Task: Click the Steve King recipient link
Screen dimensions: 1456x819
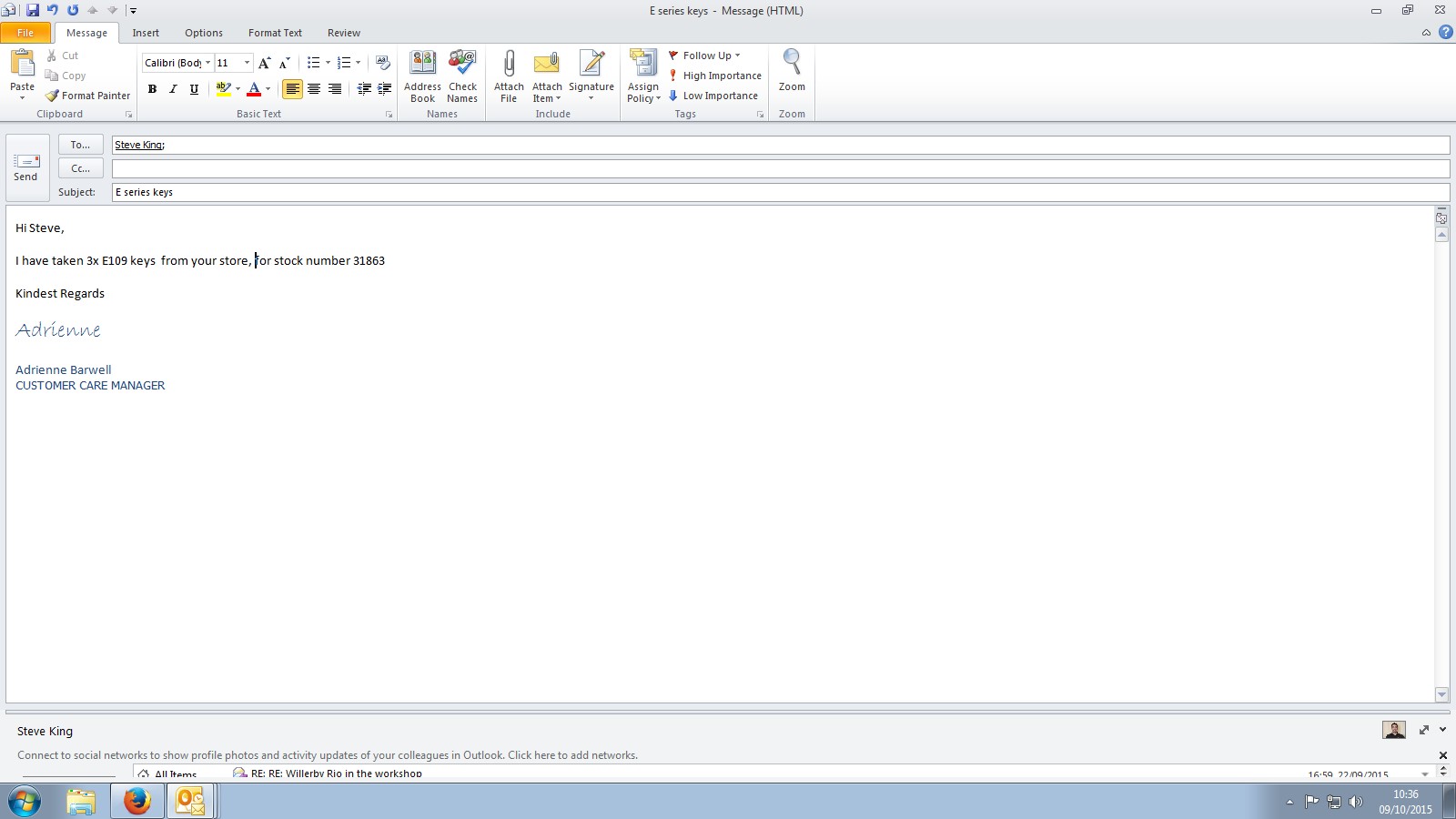Action: tap(138, 145)
